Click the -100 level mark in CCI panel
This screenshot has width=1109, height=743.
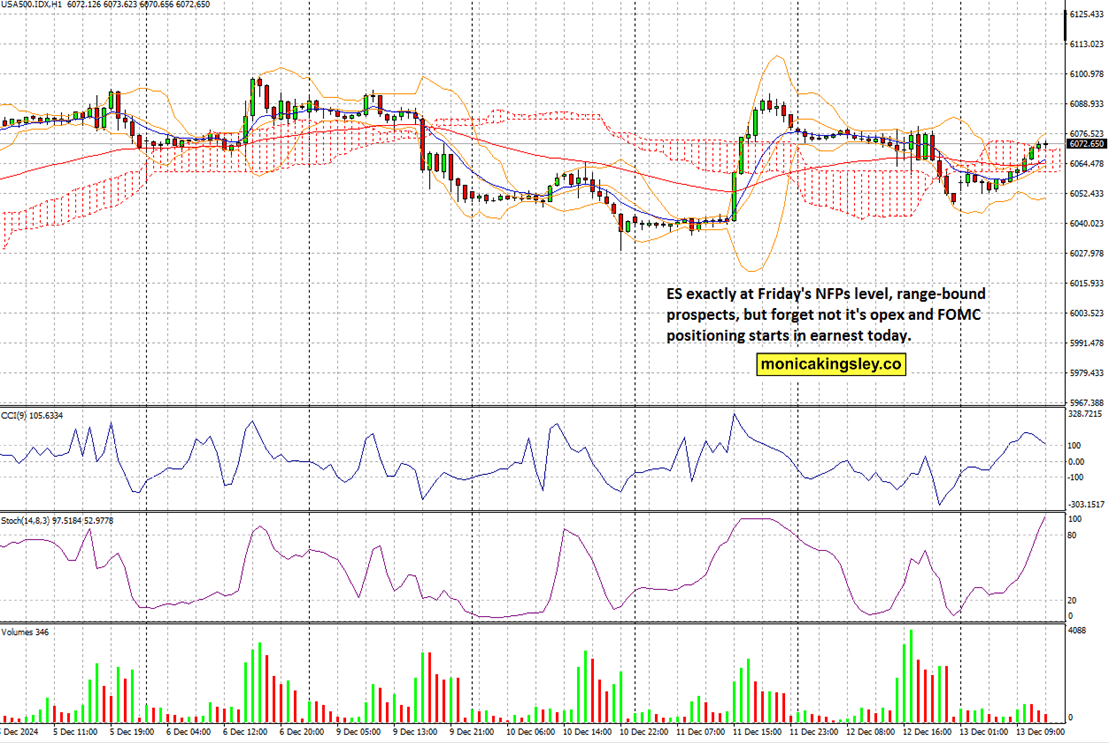click(1076, 478)
